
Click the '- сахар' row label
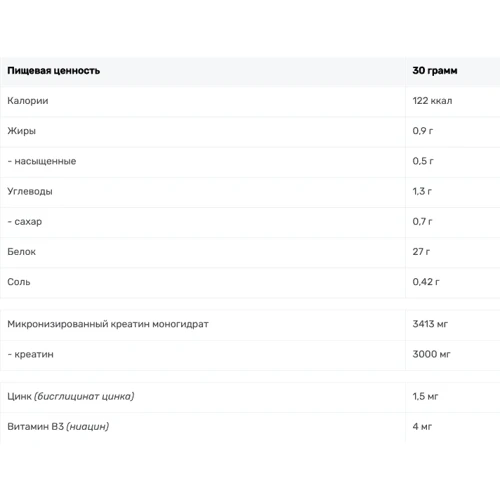25,222
